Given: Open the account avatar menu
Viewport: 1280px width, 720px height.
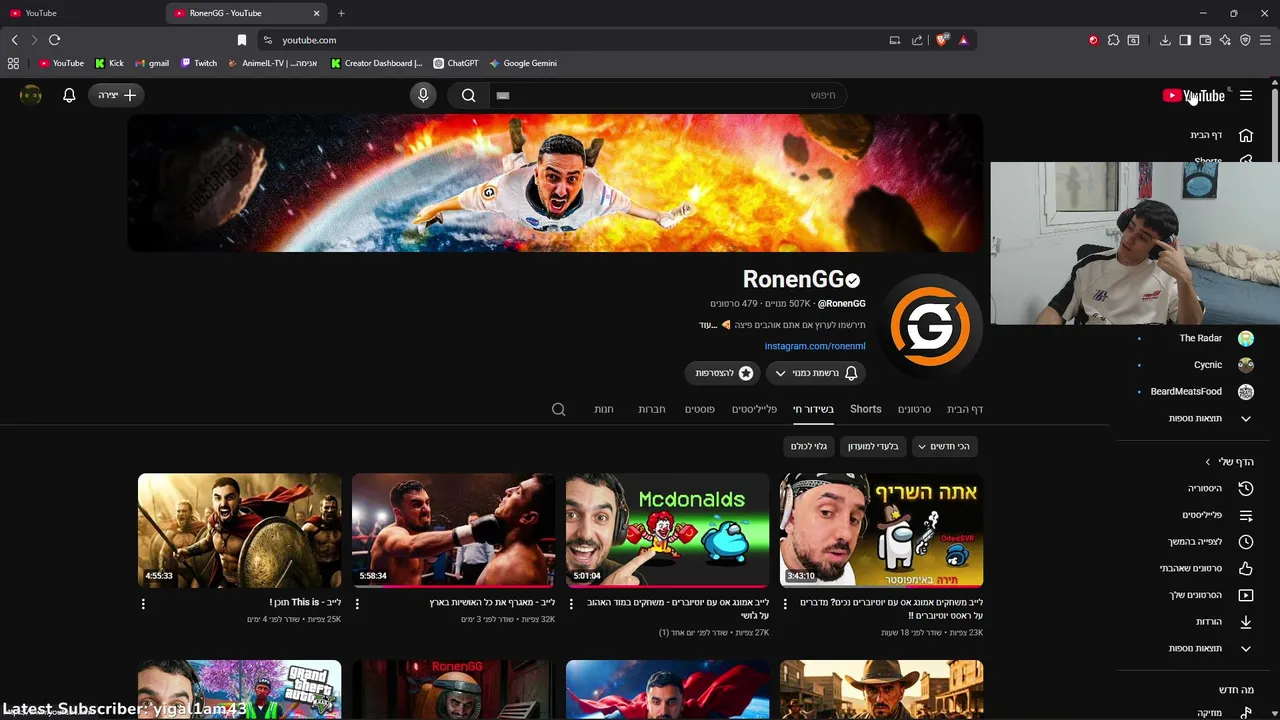Looking at the screenshot, I should point(31,95).
